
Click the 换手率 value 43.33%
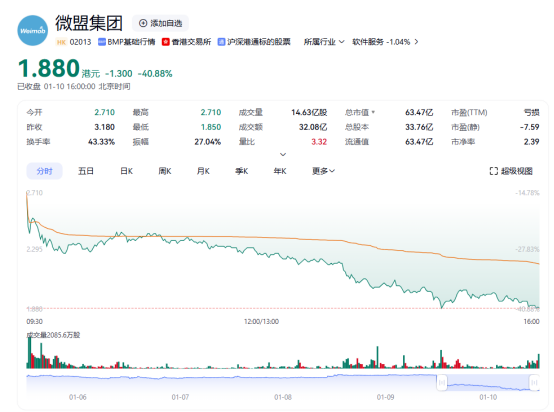tap(101, 142)
